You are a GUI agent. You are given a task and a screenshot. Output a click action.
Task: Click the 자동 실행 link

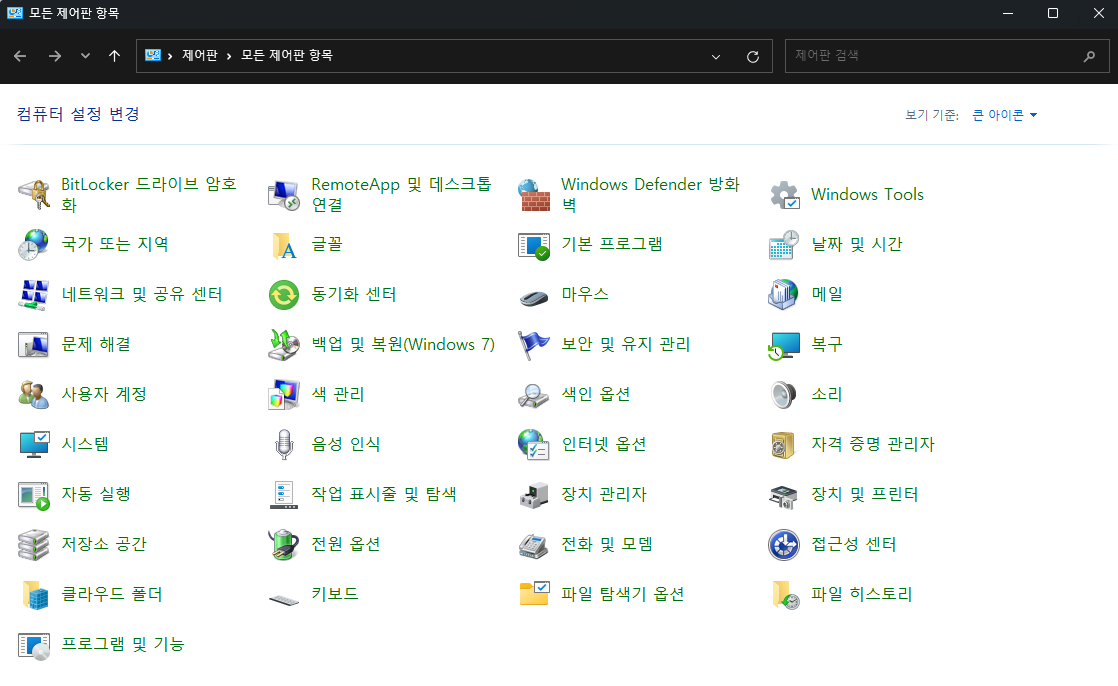(96, 494)
